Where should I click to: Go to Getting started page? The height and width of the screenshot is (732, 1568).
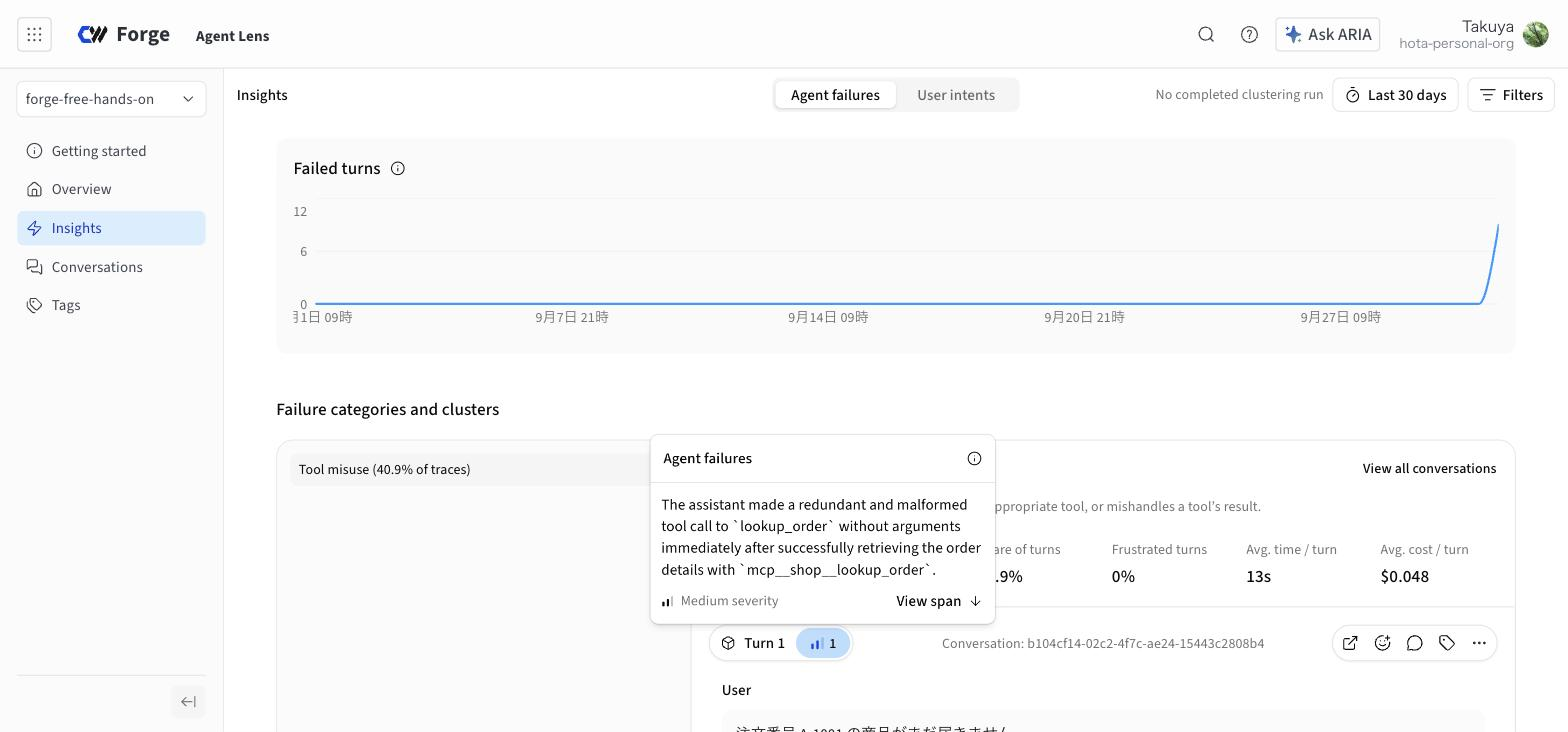111,151
